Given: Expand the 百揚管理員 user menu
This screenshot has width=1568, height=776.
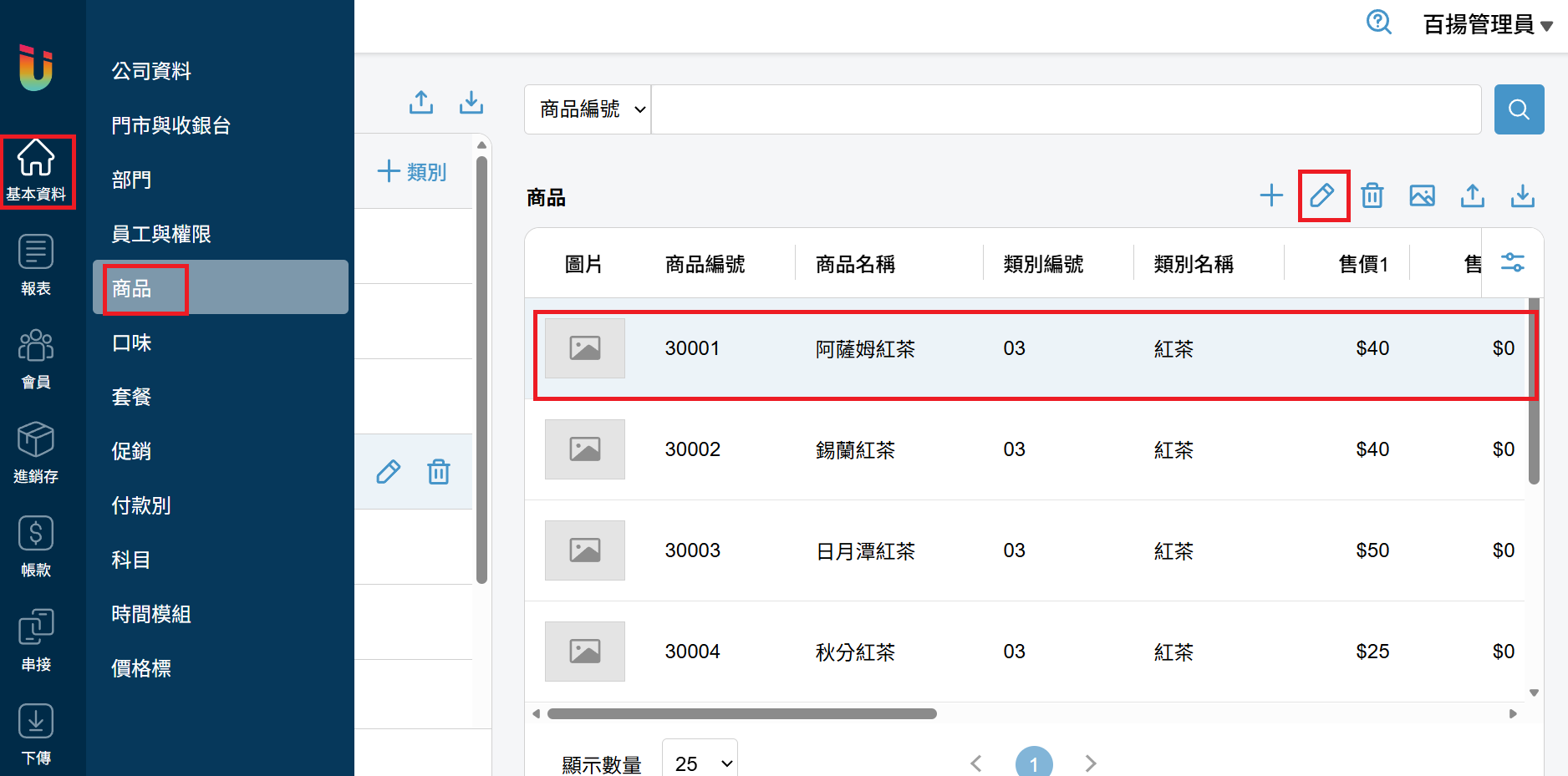Looking at the screenshot, I should click(1487, 25).
